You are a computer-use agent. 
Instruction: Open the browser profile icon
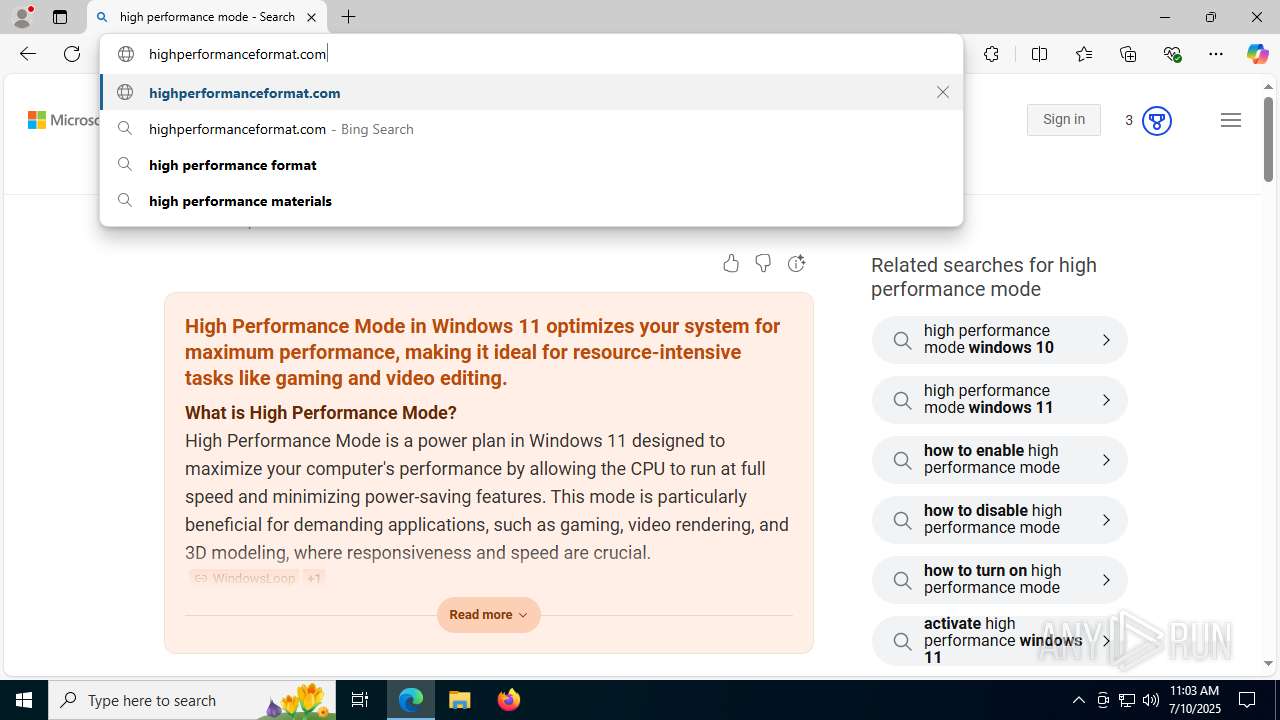22,17
